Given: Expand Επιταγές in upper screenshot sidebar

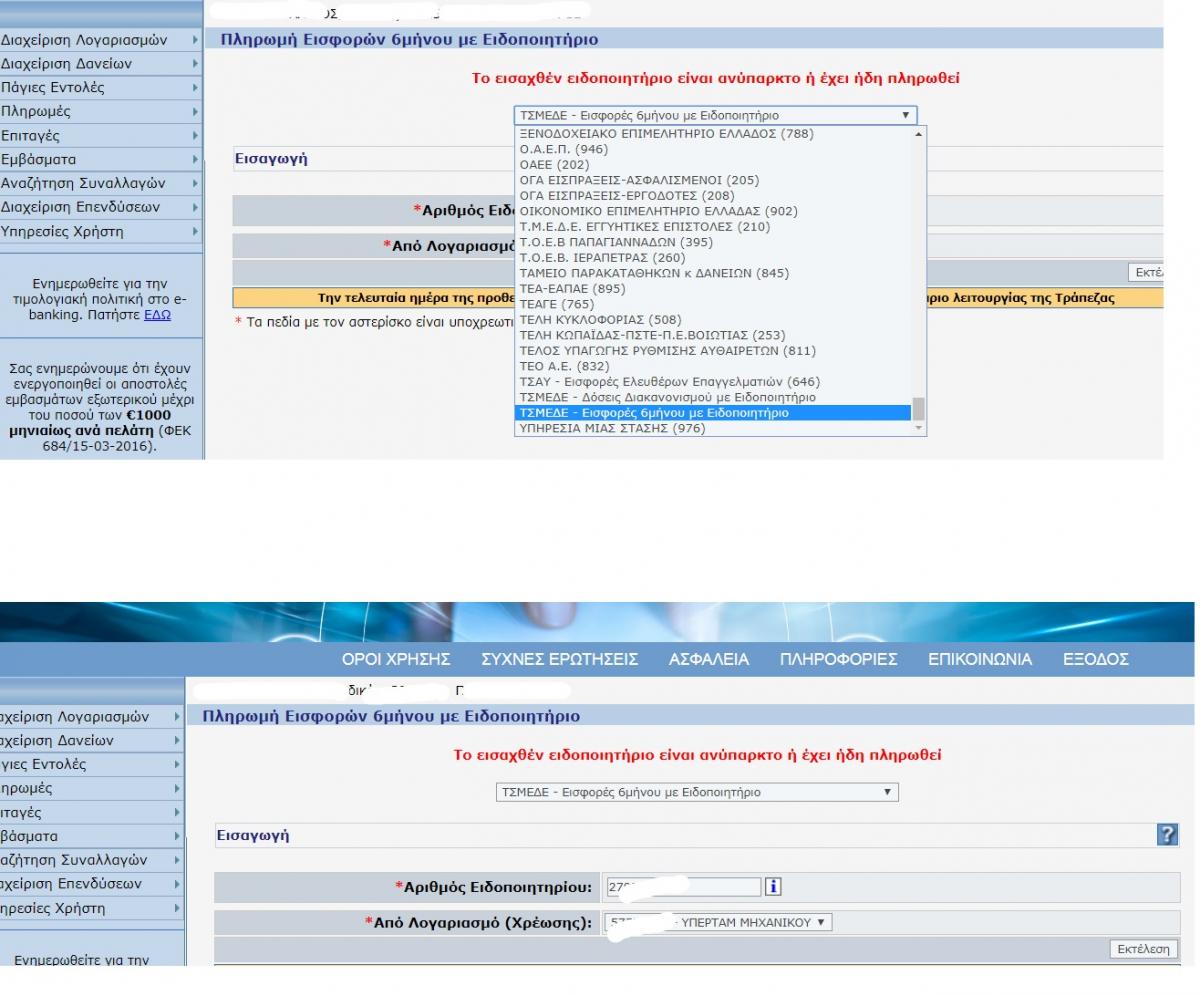Looking at the screenshot, I should coord(100,136).
